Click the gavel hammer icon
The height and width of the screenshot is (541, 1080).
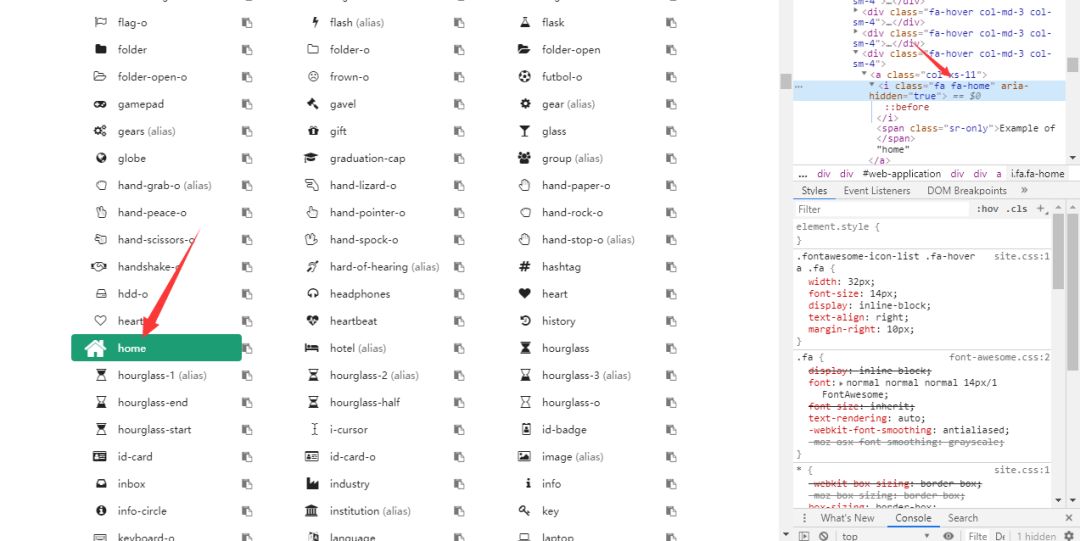(x=313, y=104)
